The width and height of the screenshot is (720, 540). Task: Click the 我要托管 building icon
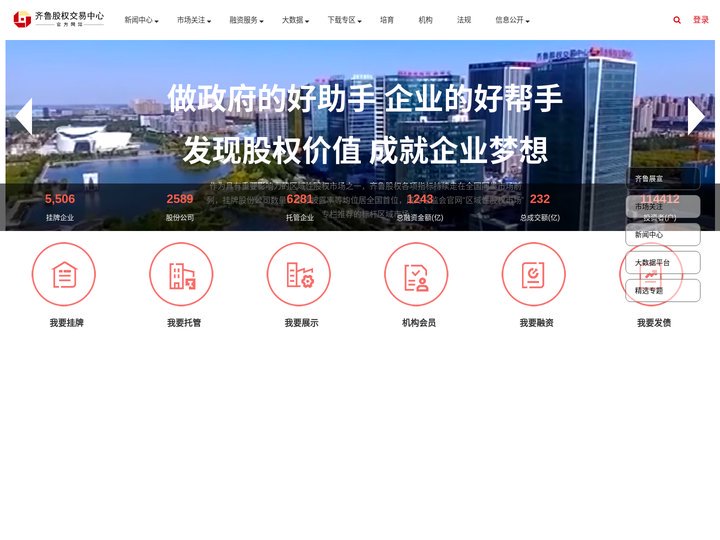pos(182,276)
